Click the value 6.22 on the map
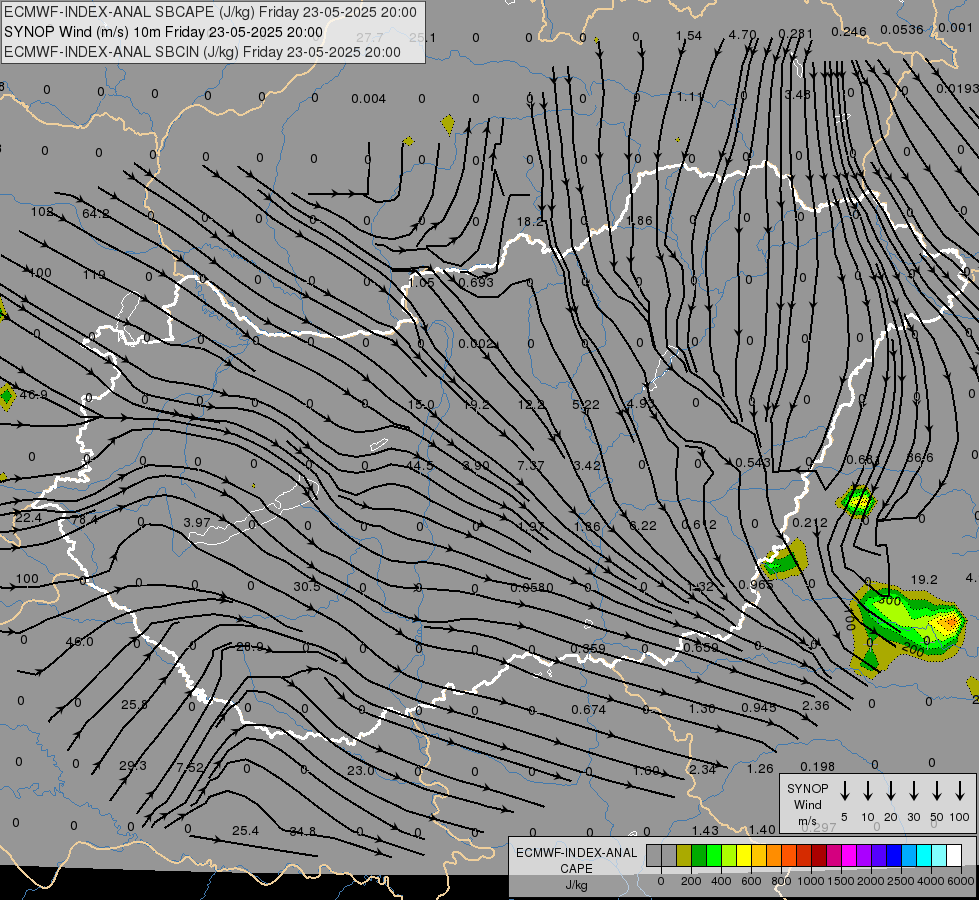The height and width of the screenshot is (900, 979). (x=642, y=526)
